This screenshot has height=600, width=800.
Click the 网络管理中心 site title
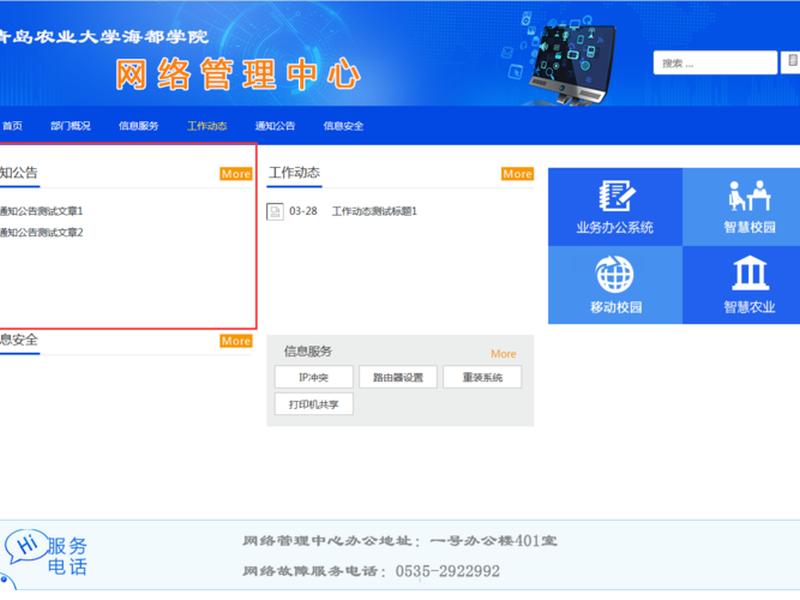click(238, 74)
